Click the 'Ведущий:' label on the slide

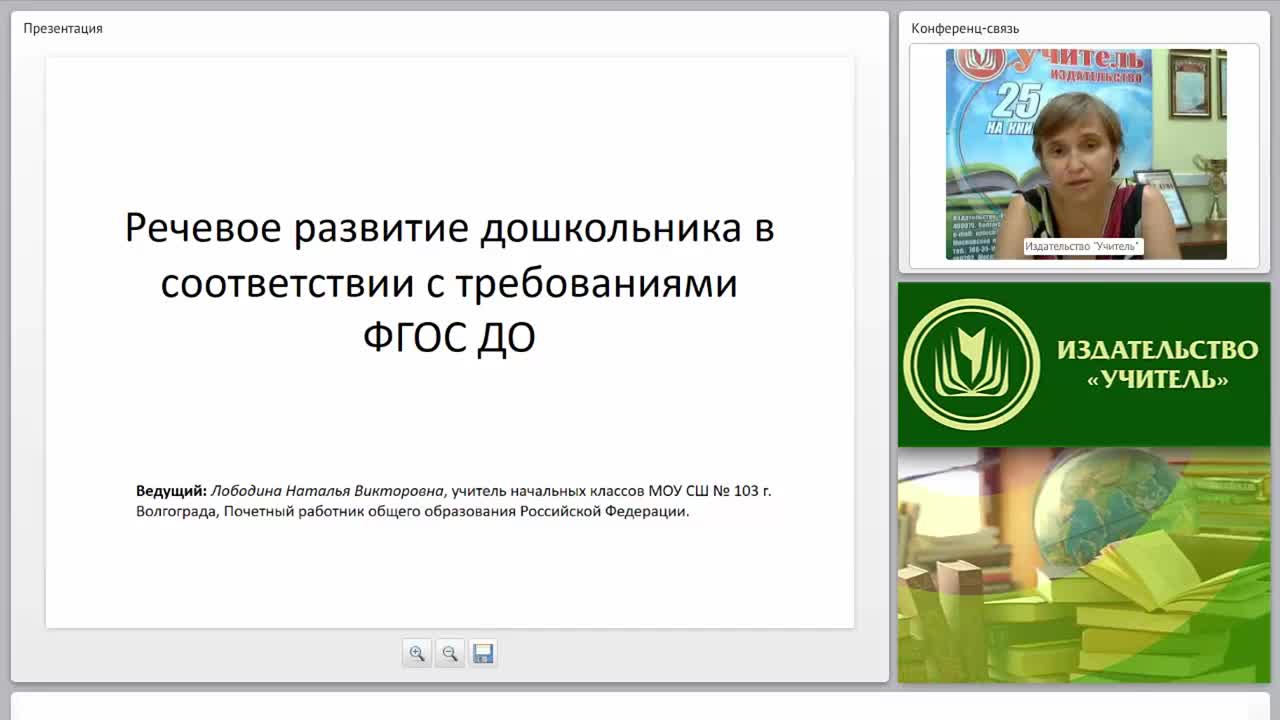pyautogui.click(x=171, y=491)
